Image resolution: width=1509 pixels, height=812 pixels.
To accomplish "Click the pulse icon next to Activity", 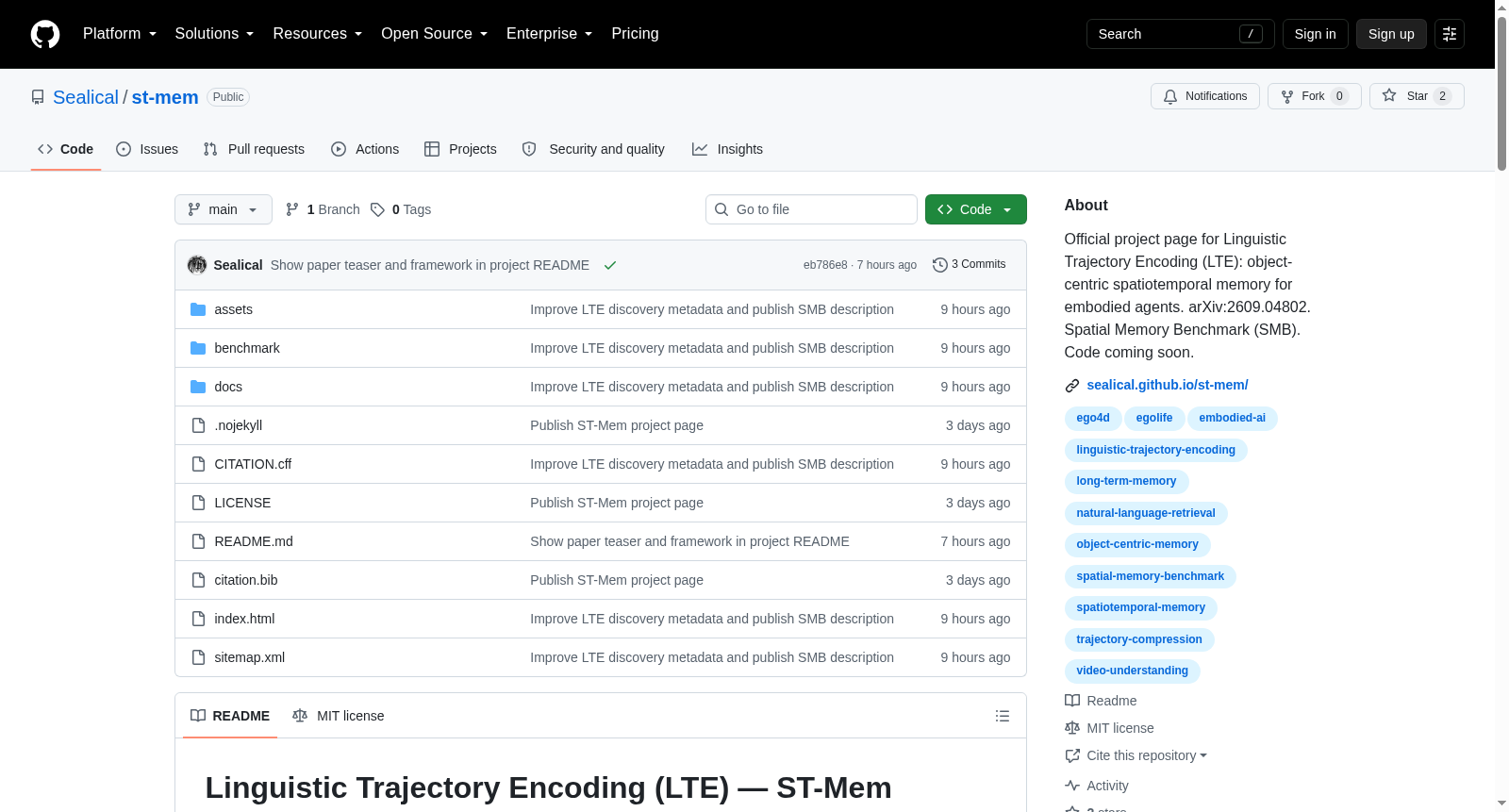I will pyautogui.click(x=1072, y=786).
